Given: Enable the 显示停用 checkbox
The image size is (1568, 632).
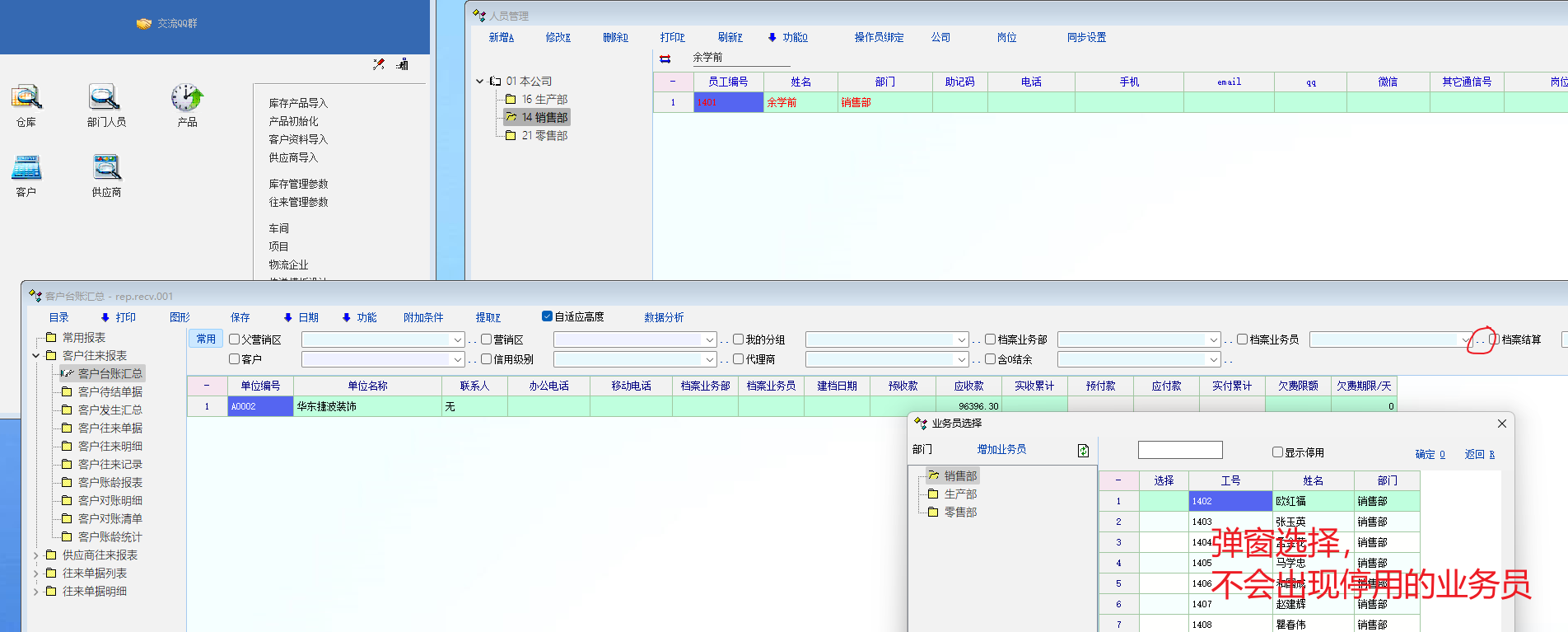Looking at the screenshot, I should [x=1277, y=452].
